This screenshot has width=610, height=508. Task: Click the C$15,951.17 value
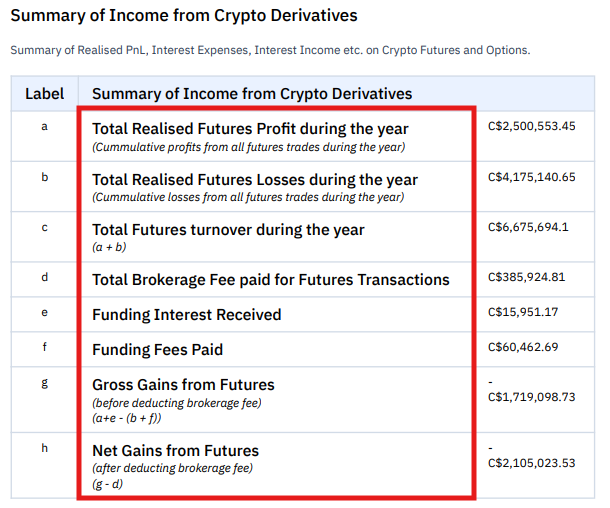tap(522, 312)
